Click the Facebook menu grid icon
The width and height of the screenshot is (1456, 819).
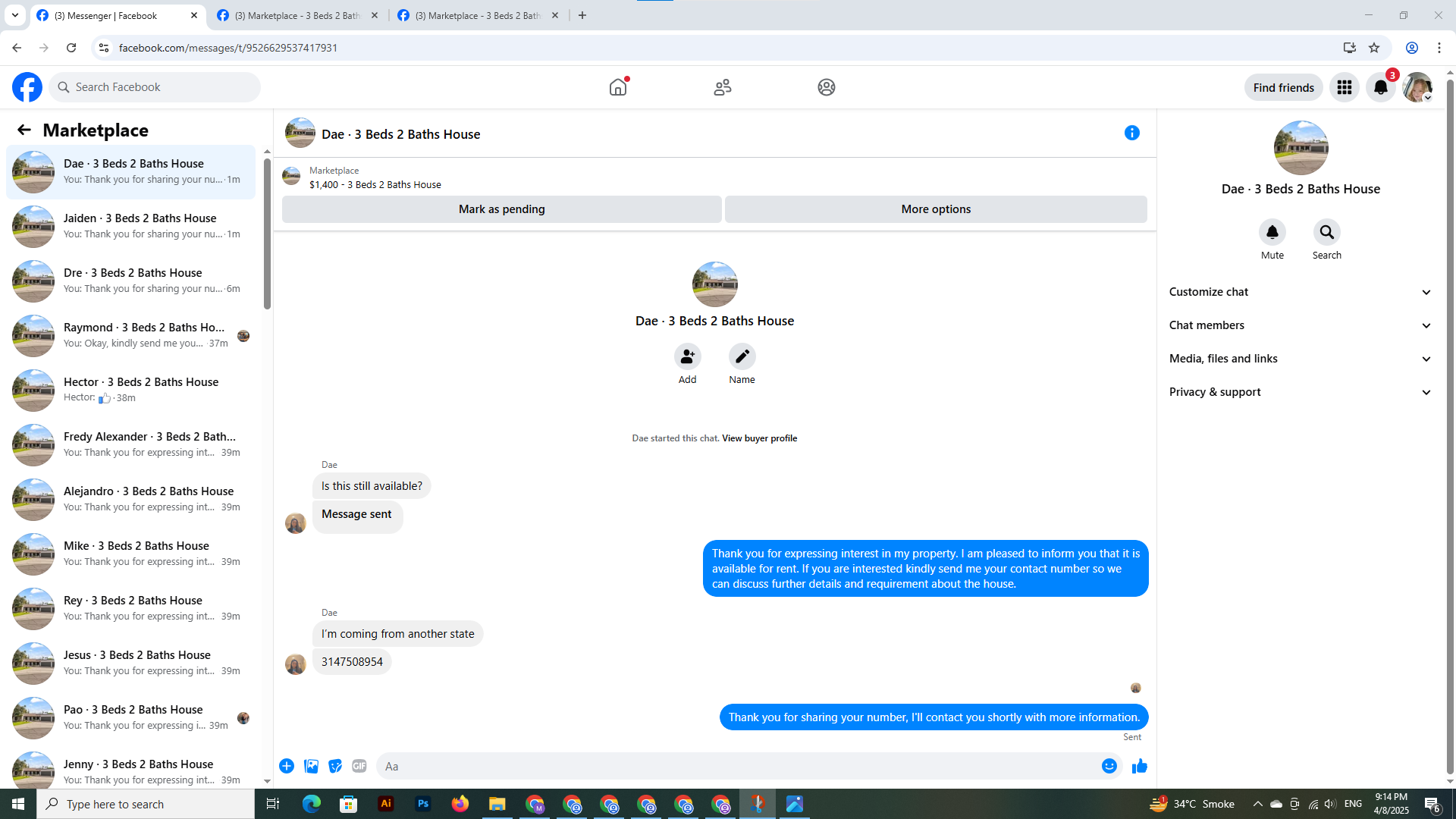point(1344,88)
